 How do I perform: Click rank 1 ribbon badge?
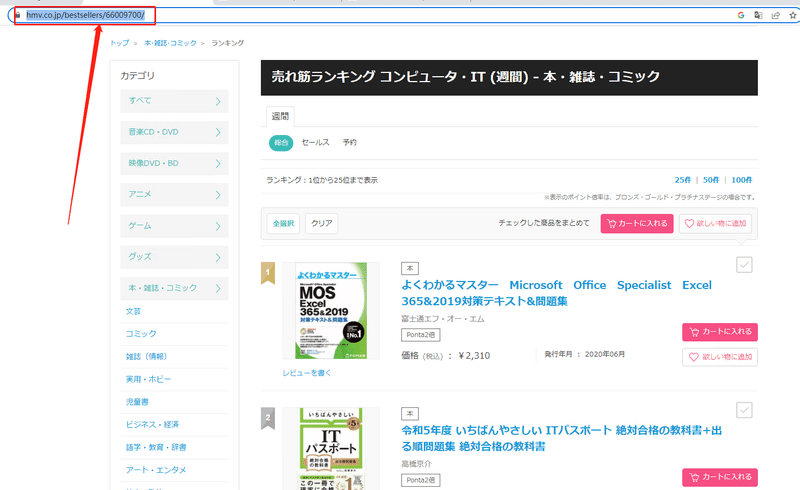click(268, 273)
